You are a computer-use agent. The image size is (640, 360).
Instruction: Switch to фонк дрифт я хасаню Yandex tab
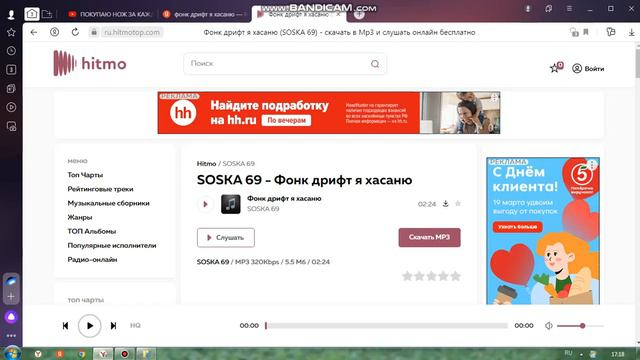click(x=205, y=14)
